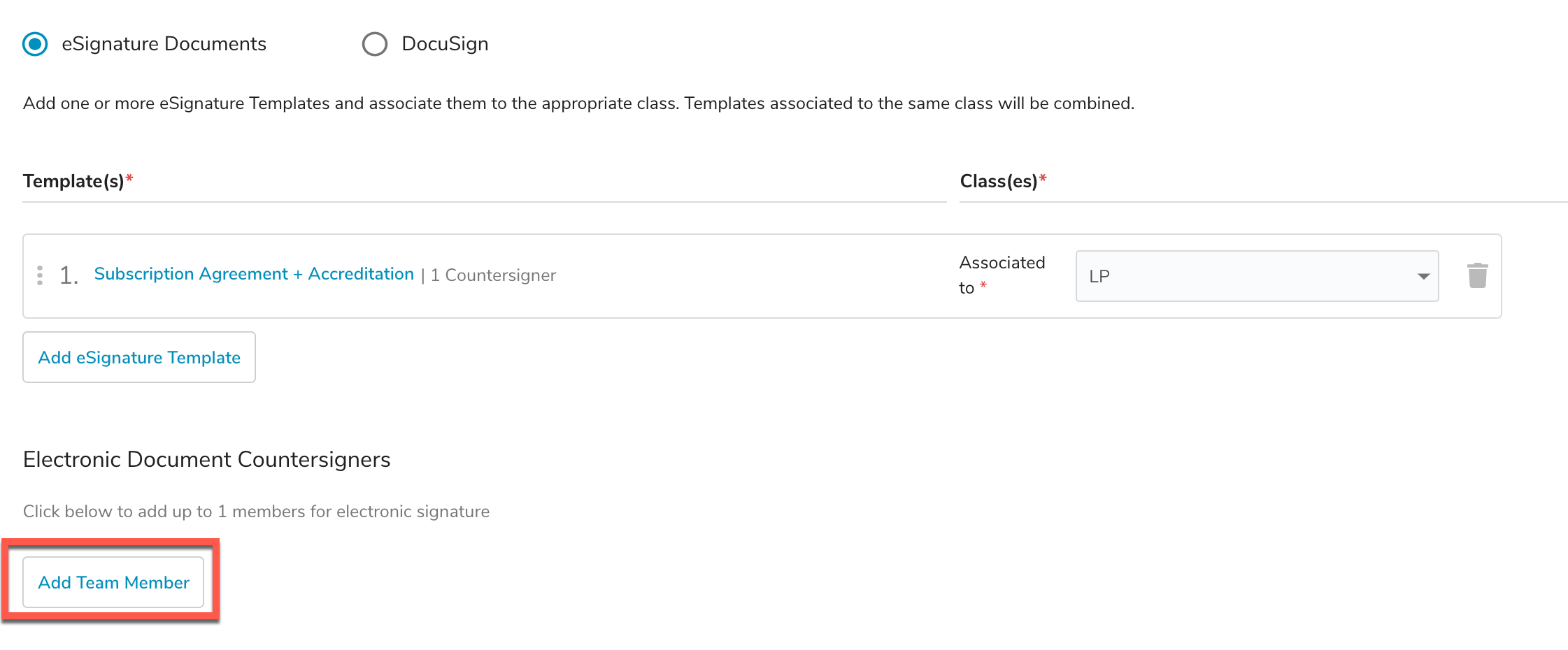The image size is (1568, 650).
Task: Open the LP class dropdown
Action: 1257,276
